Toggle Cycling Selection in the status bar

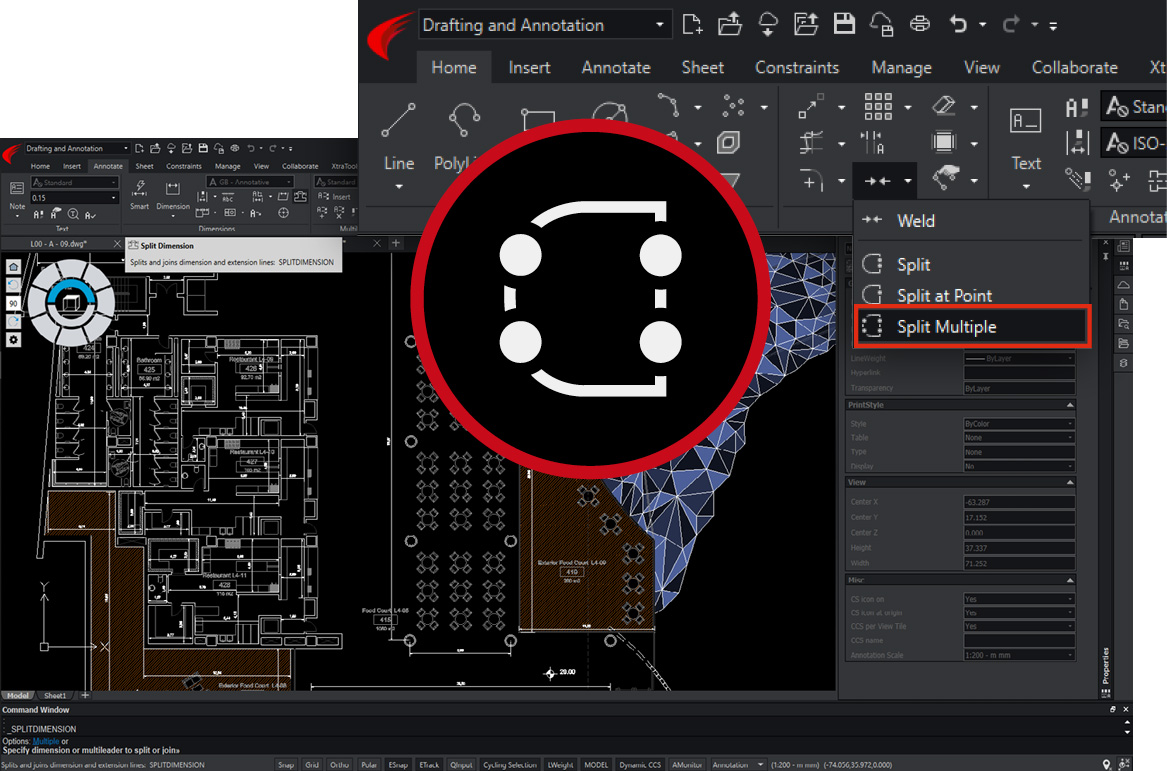510,764
